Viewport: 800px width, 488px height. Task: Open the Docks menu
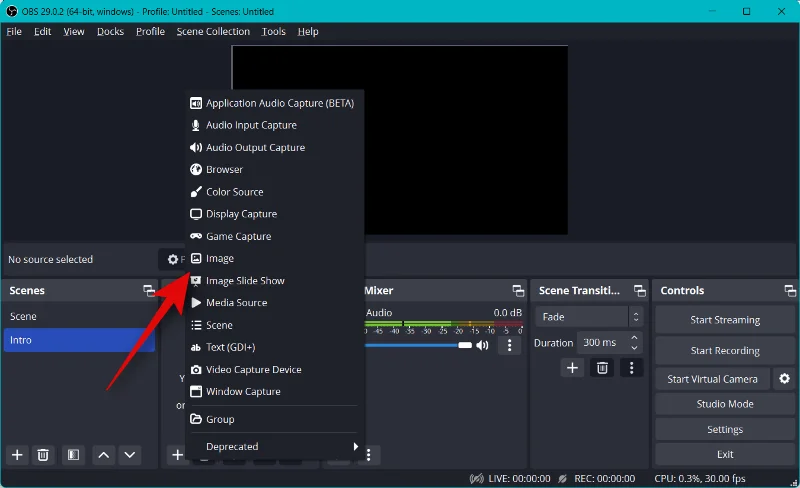[x=110, y=31]
